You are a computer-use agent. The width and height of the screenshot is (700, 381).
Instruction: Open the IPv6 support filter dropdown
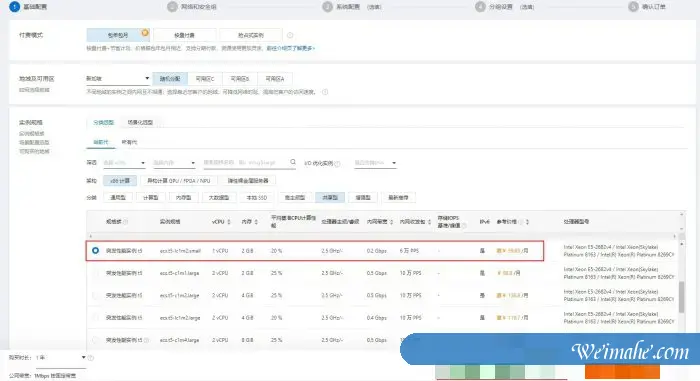(375, 163)
